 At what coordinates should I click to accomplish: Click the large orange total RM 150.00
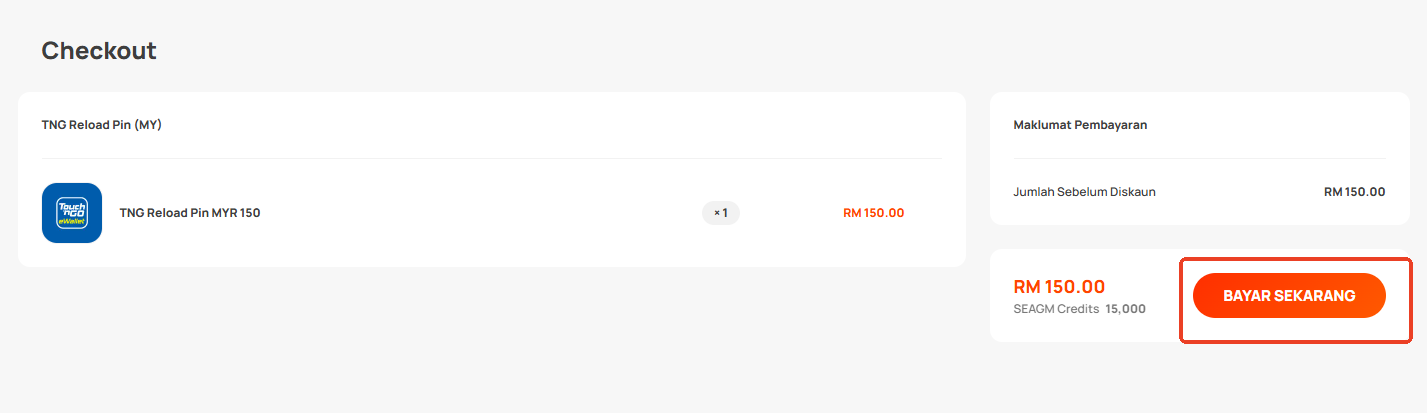(x=1059, y=287)
